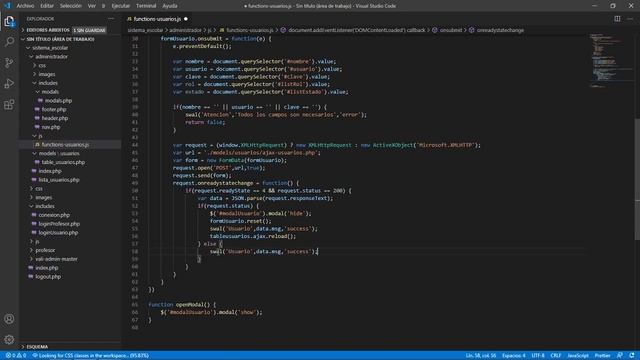
Task: Click the modals.php file icon
Action: point(40,100)
